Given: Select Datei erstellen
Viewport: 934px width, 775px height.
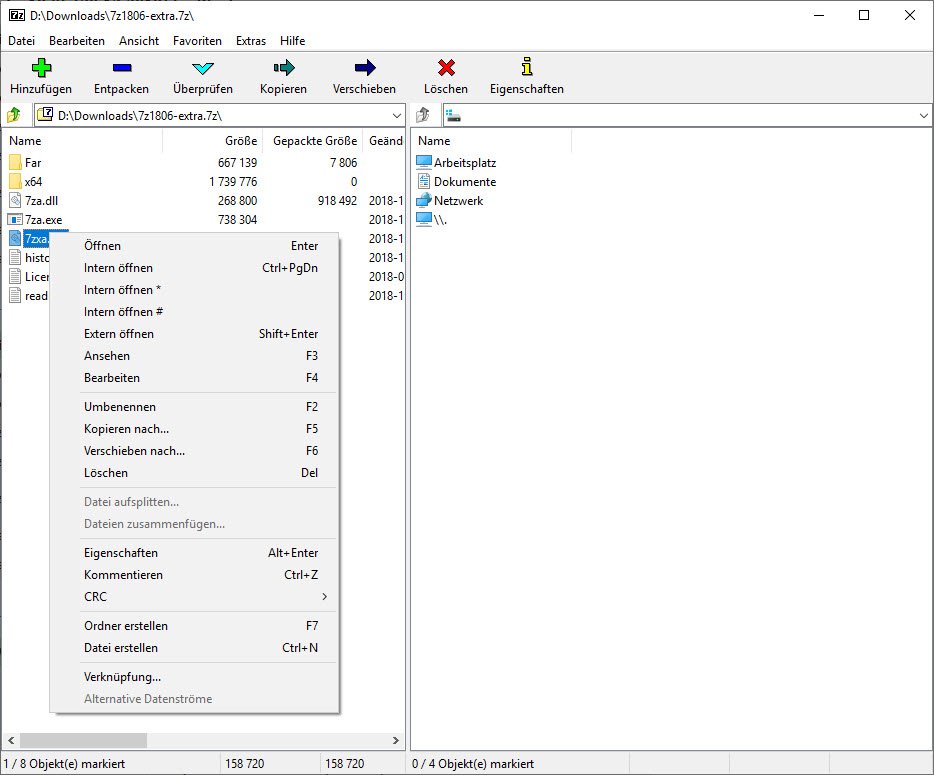Looking at the screenshot, I should pyautogui.click(x=195, y=648).
